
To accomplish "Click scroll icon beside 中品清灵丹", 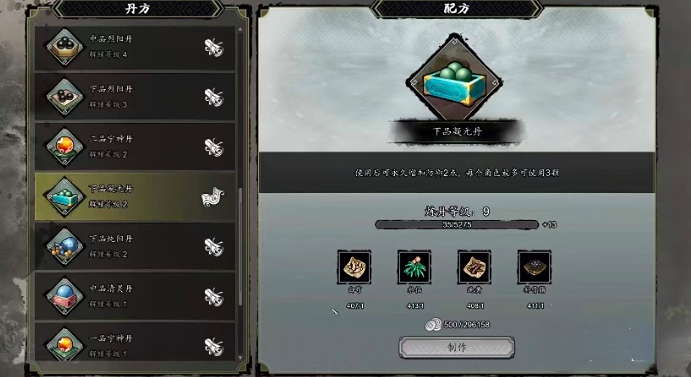I will [x=214, y=296].
